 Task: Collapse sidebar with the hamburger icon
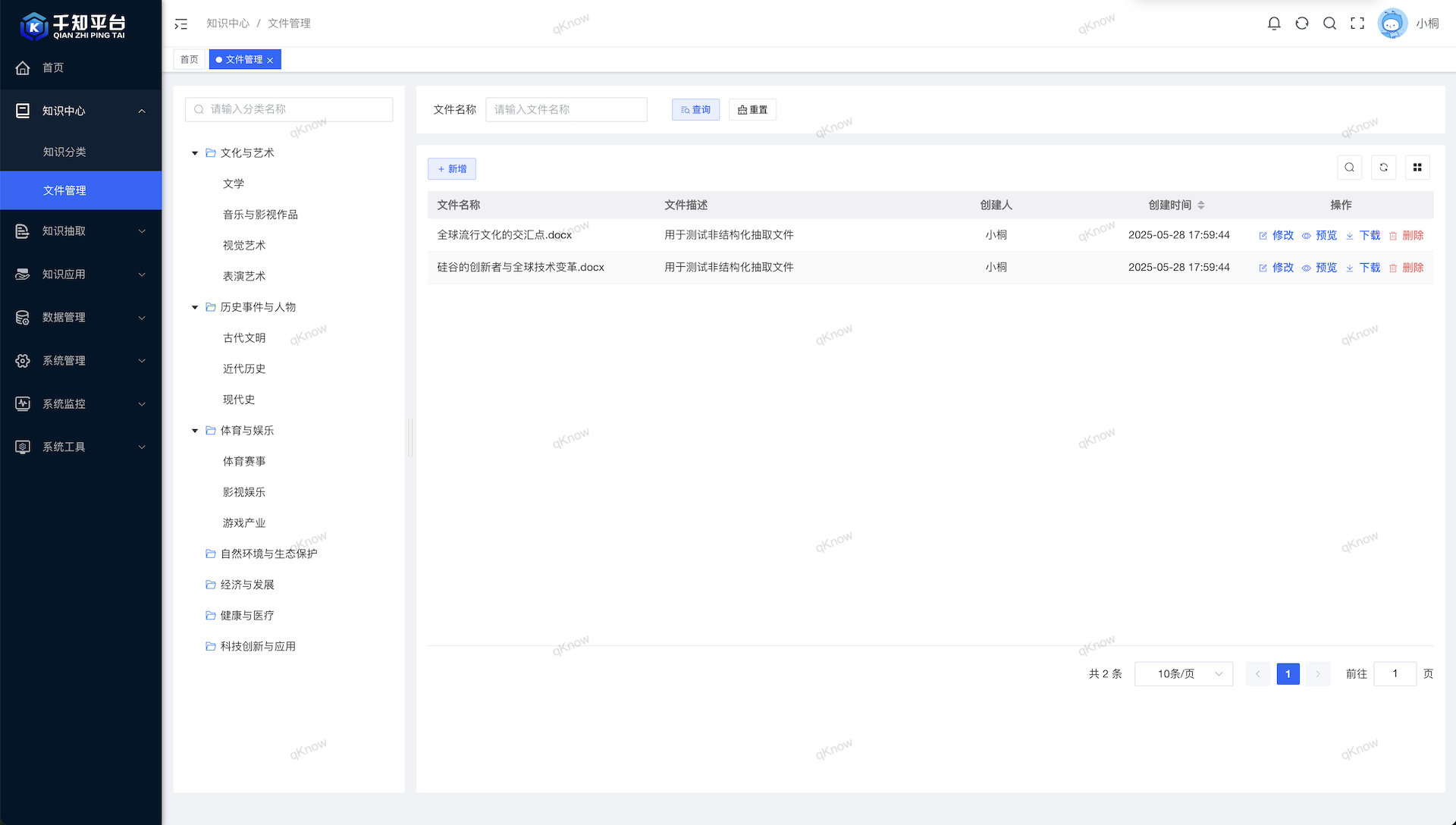click(180, 24)
